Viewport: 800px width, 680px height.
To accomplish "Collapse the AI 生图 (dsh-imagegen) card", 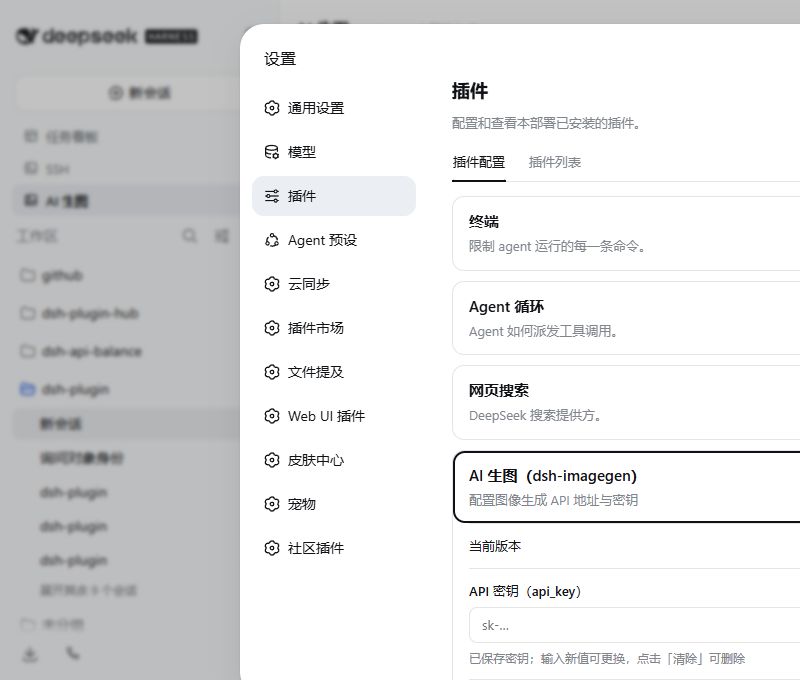I will (x=627, y=487).
